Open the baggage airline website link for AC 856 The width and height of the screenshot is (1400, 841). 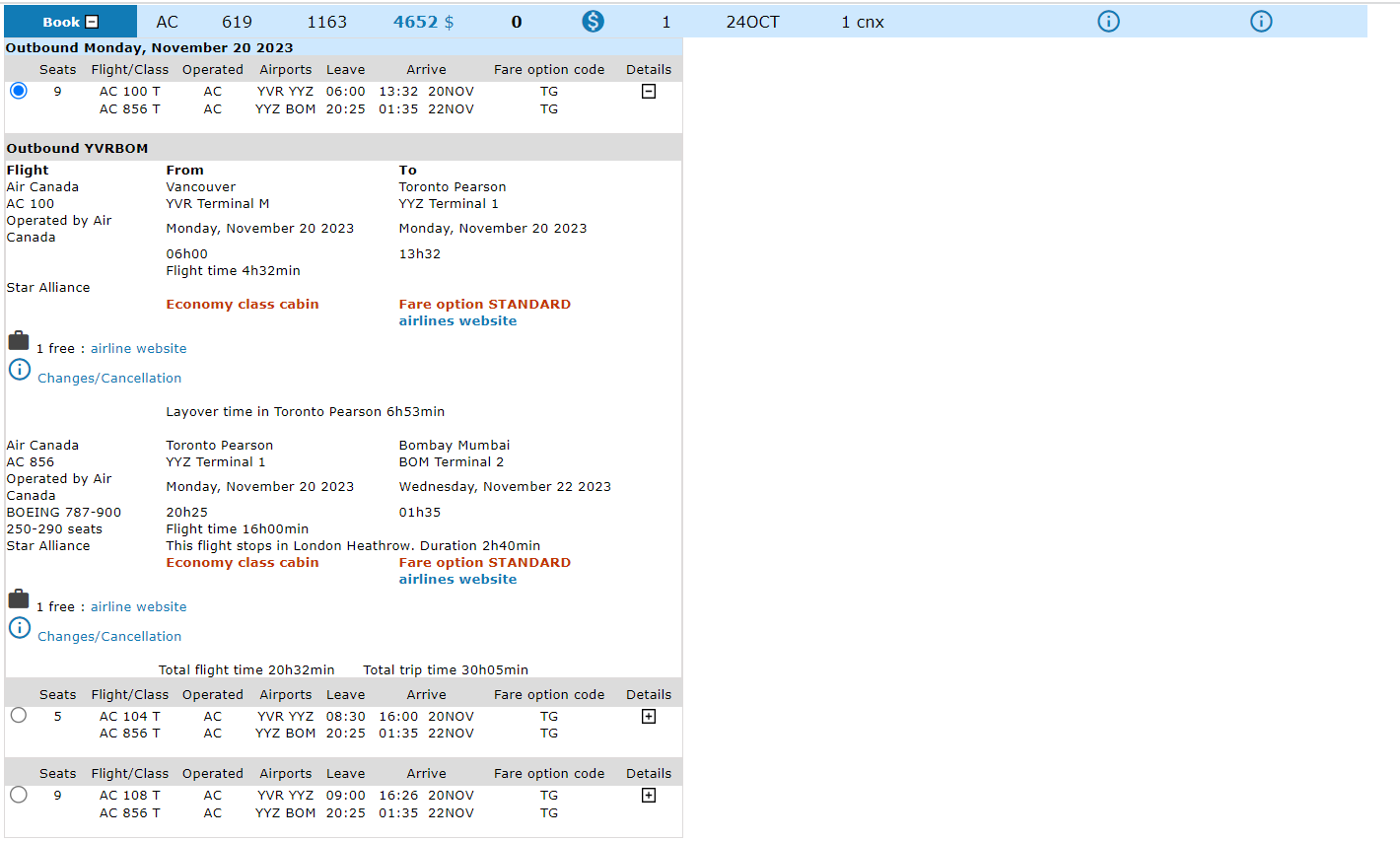pos(138,607)
